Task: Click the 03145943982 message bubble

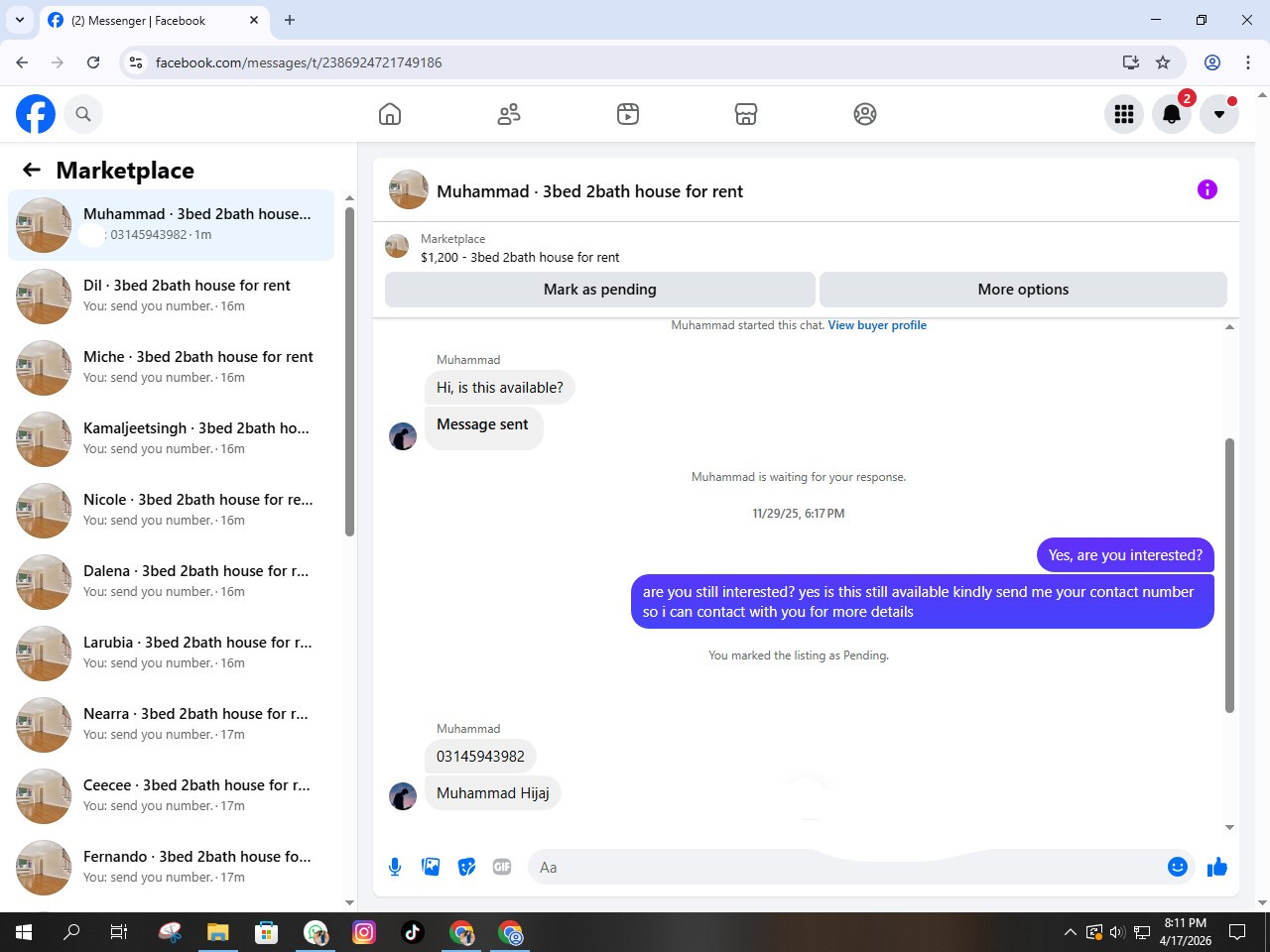Action: point(480,757)
